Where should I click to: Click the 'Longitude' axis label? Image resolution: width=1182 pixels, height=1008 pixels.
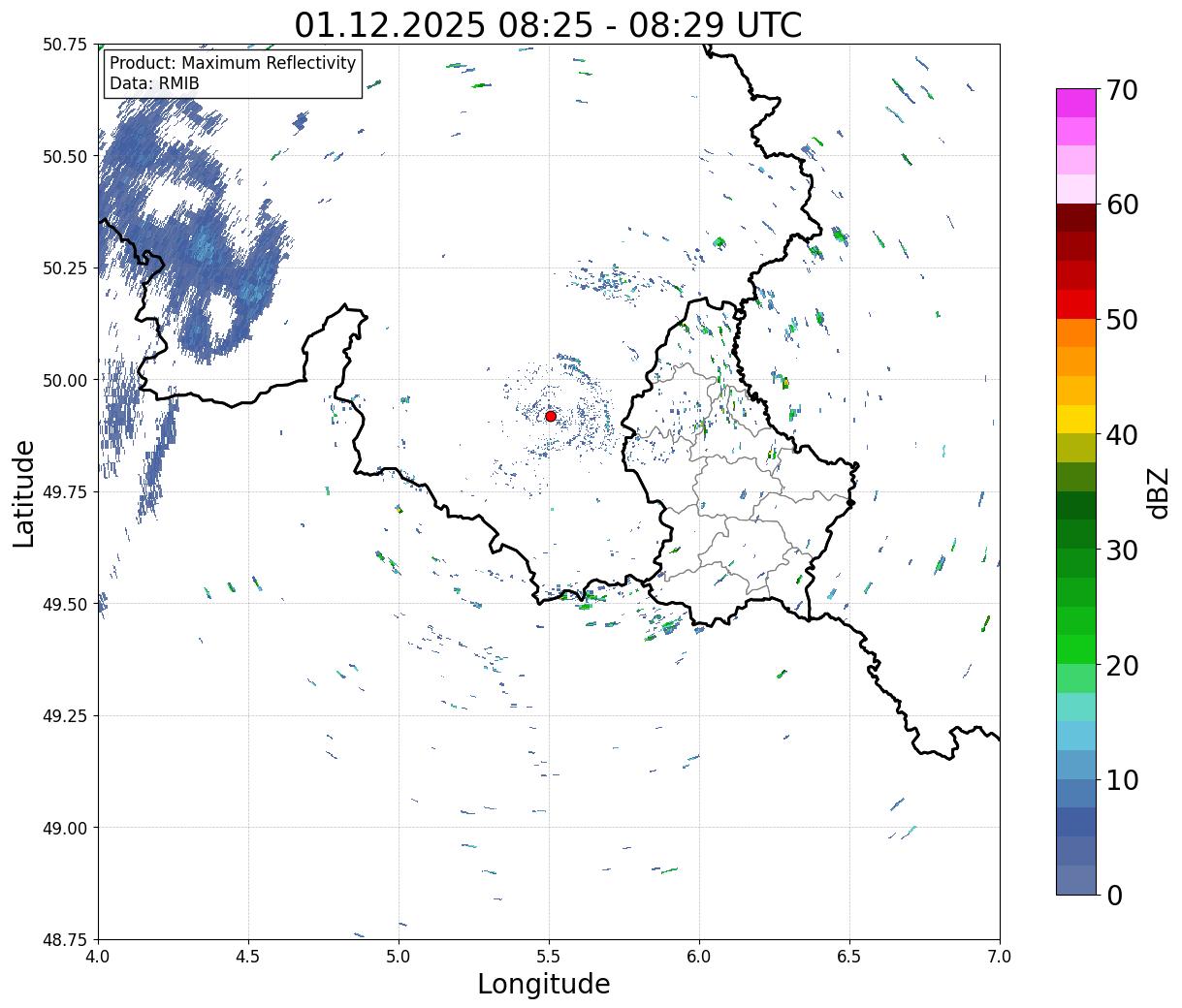pyautogui.click(x=544, y=984)
